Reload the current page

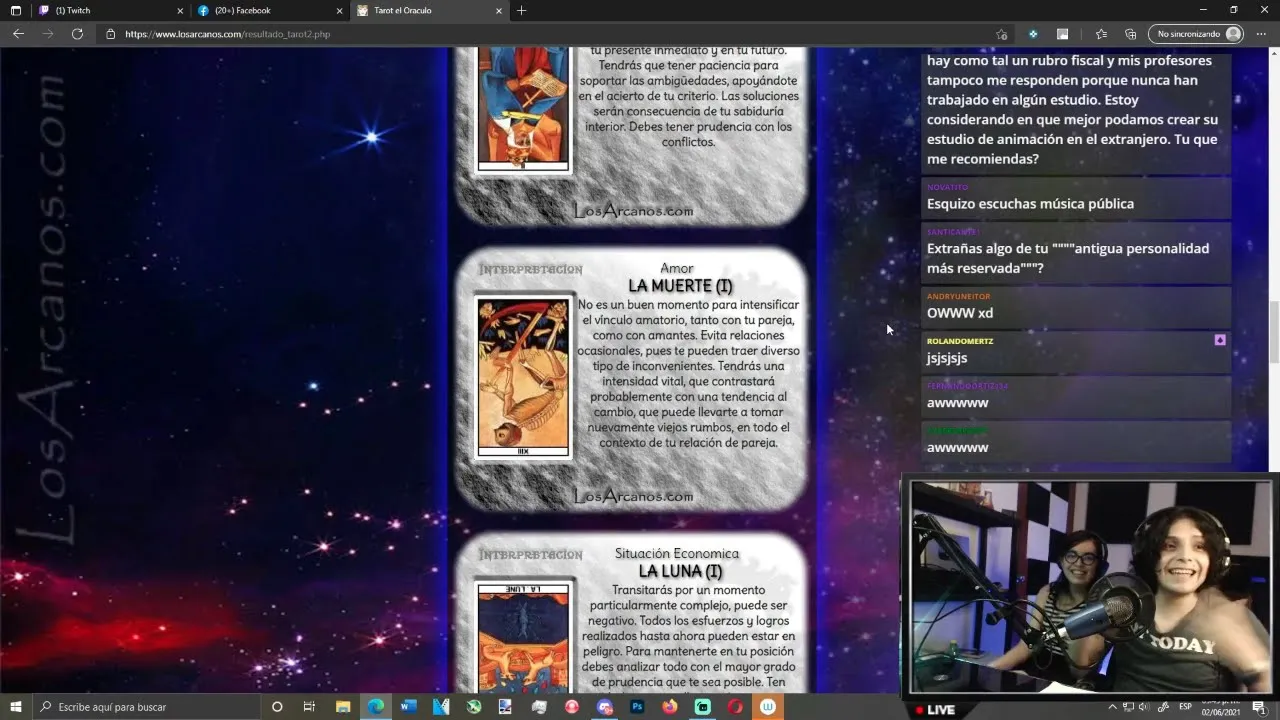pos(77,34)
